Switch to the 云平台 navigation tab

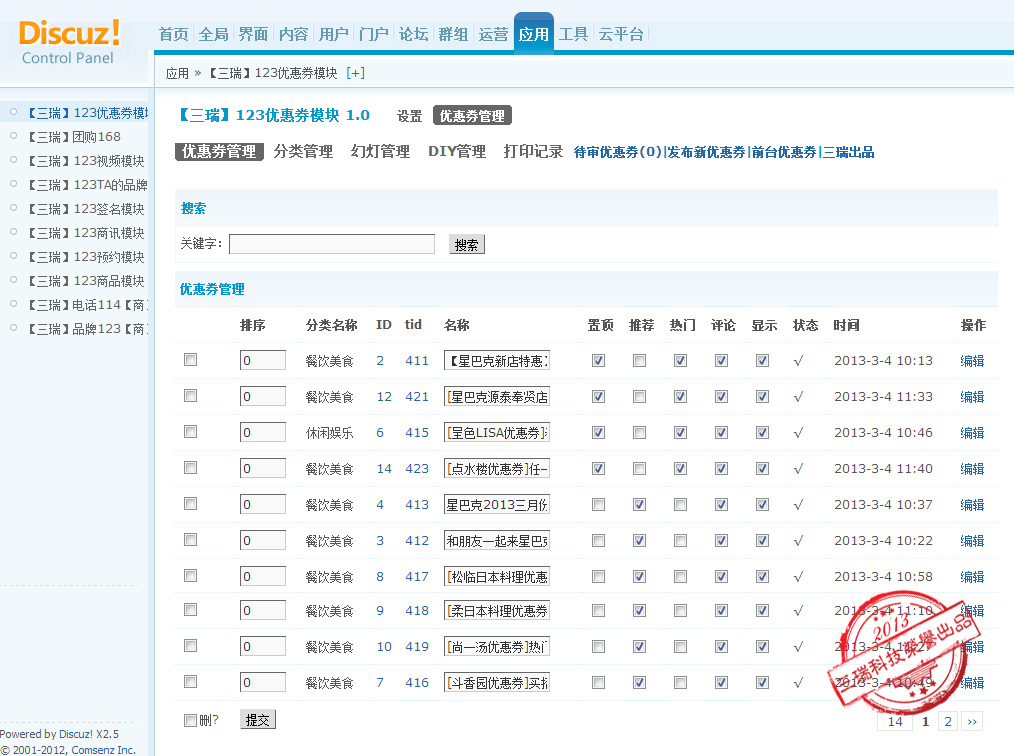[x=621, y=34]
